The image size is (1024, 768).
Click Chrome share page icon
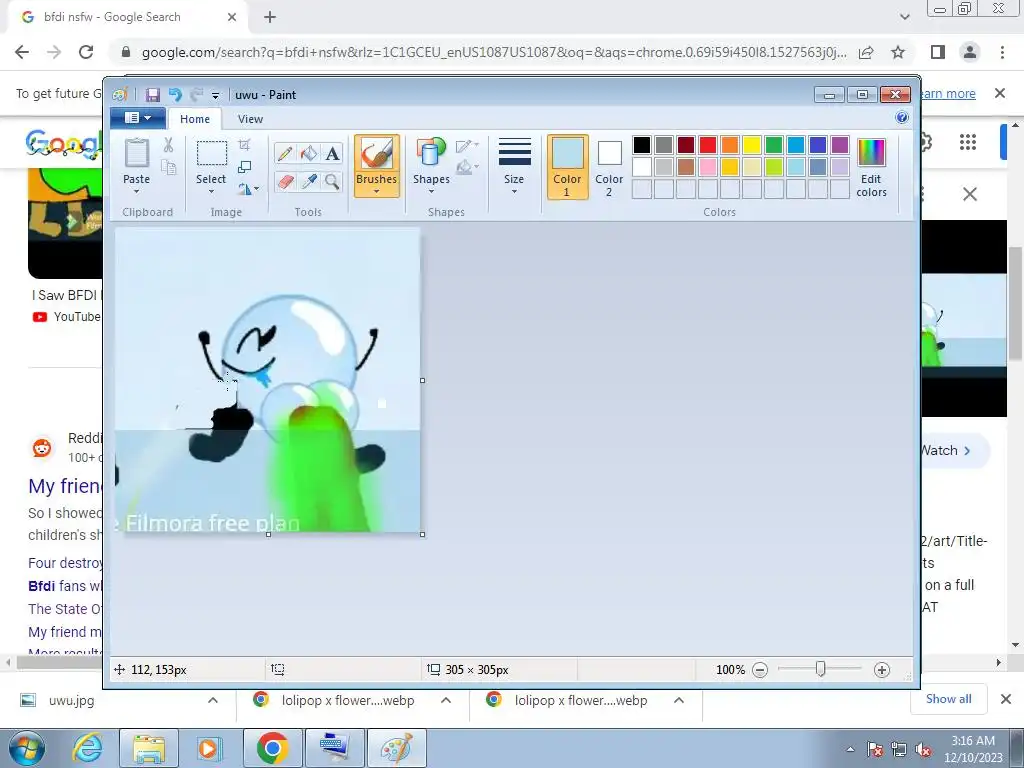866,52
